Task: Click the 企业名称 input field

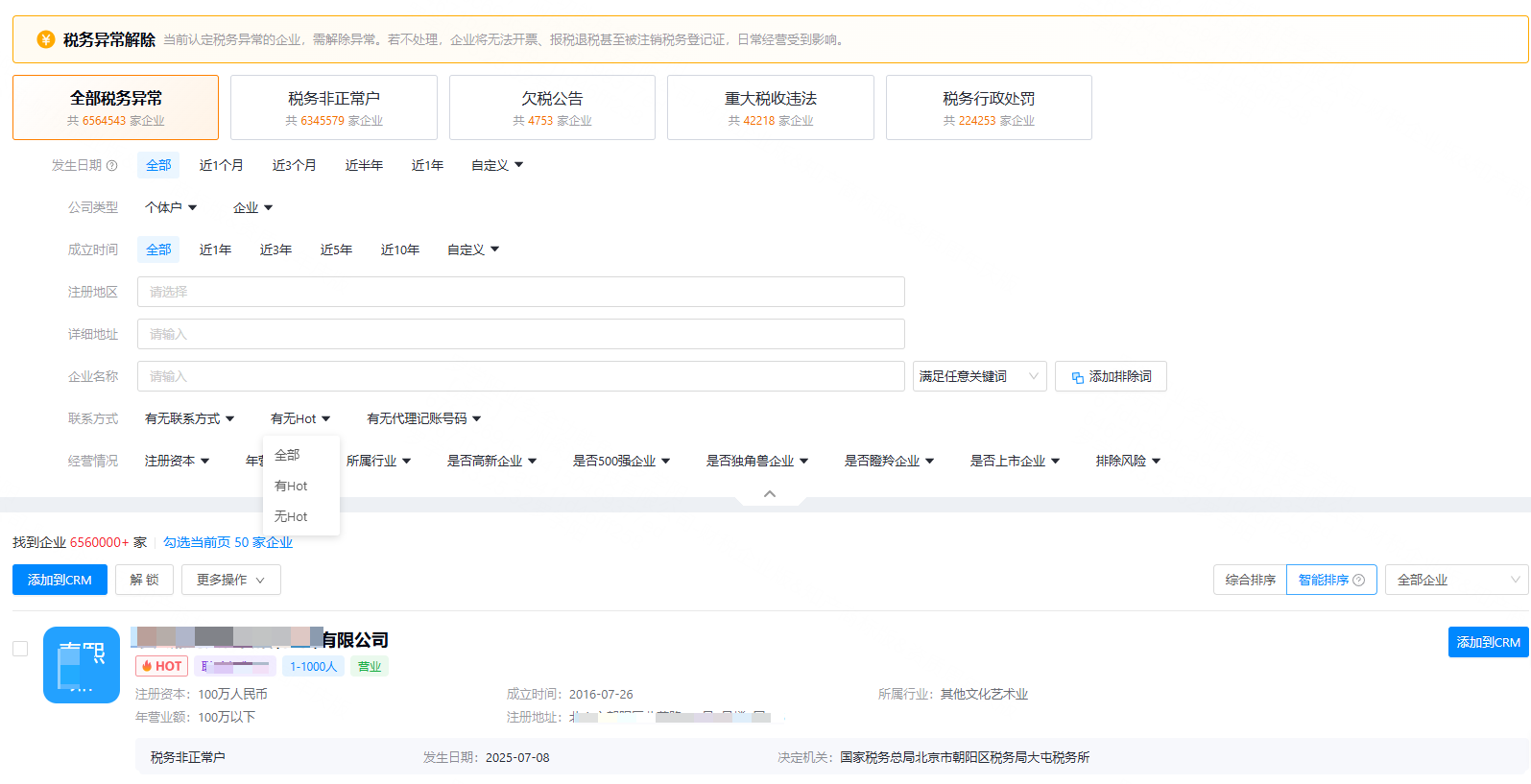Action: coord(520,376)
